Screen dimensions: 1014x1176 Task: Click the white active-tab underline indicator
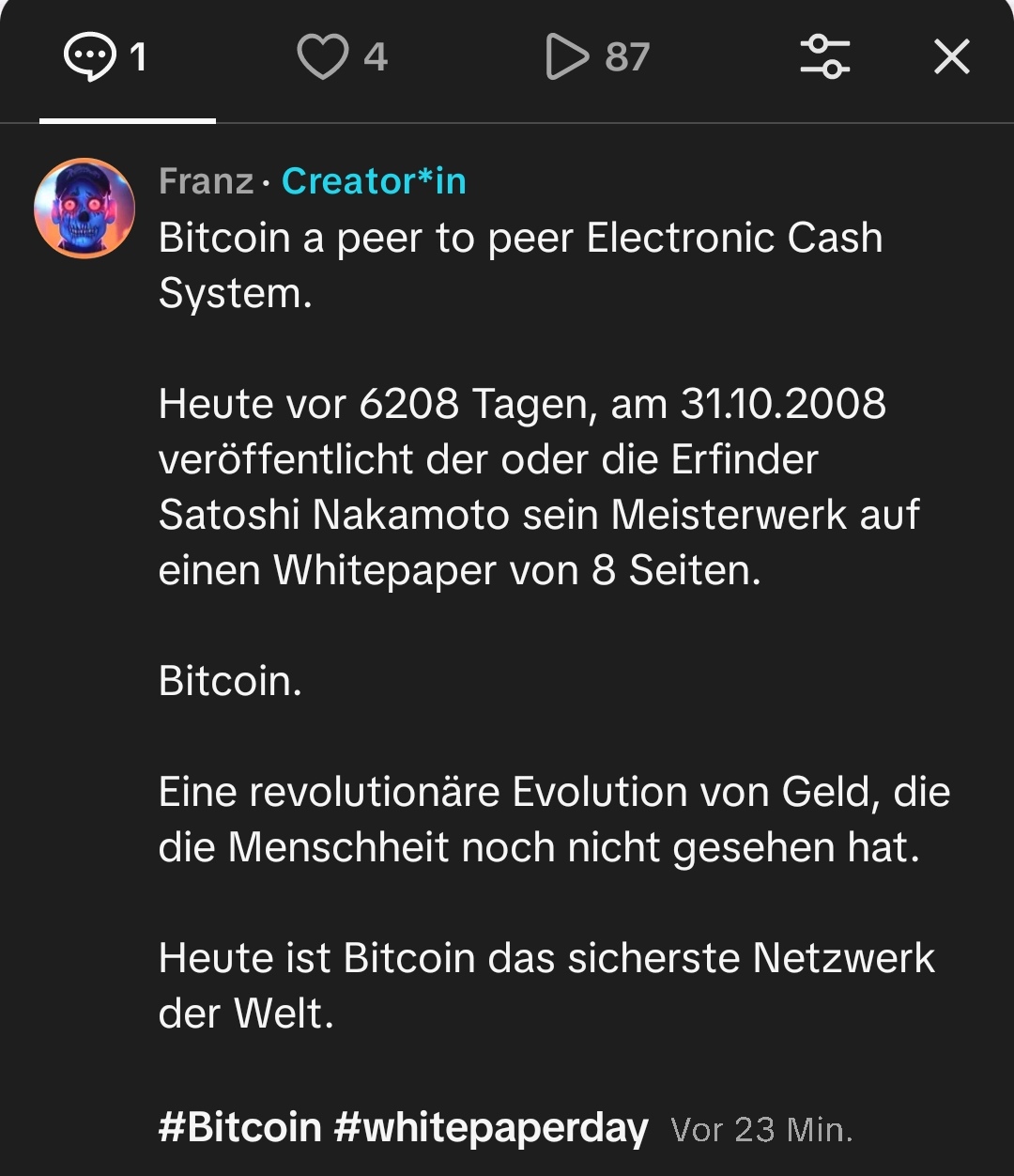click(128, 120)
